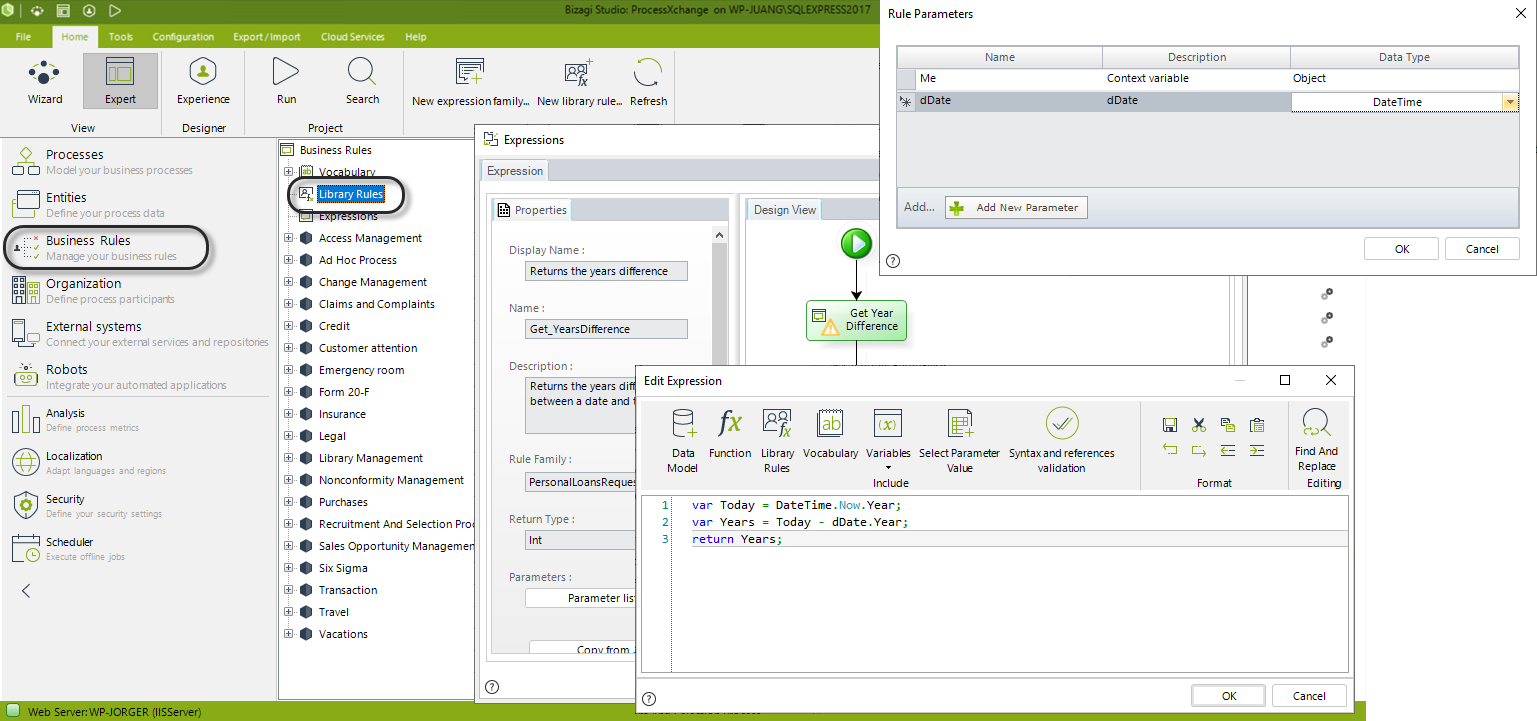This screenshot has width=1537, height=721.
Task: Open Vocabulary in the expression toolbar
Action: pos(830,434)
